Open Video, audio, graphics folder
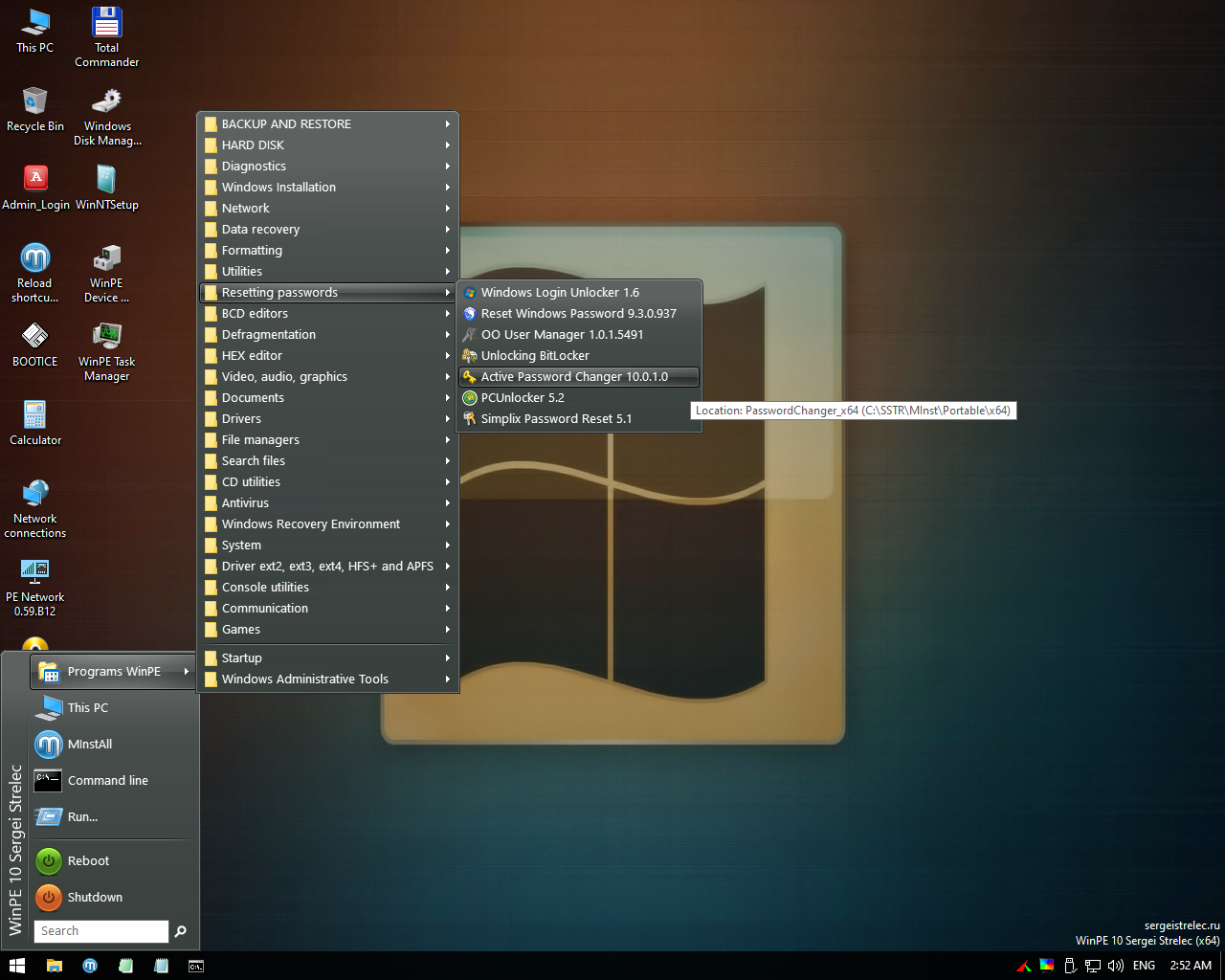The width and height of the screenshot is (1225, 980). 327,376
